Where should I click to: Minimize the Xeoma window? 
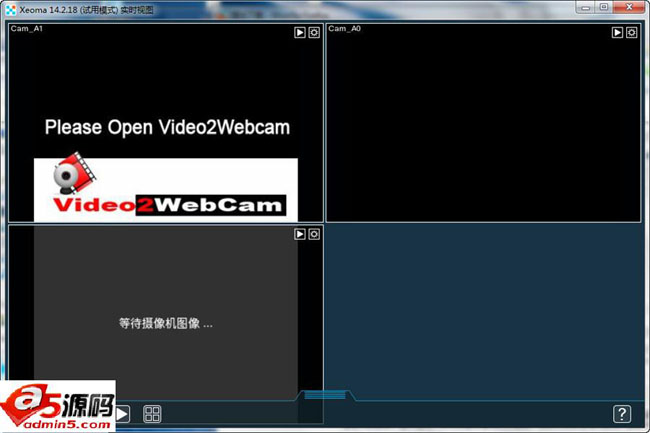pos(585,7)
